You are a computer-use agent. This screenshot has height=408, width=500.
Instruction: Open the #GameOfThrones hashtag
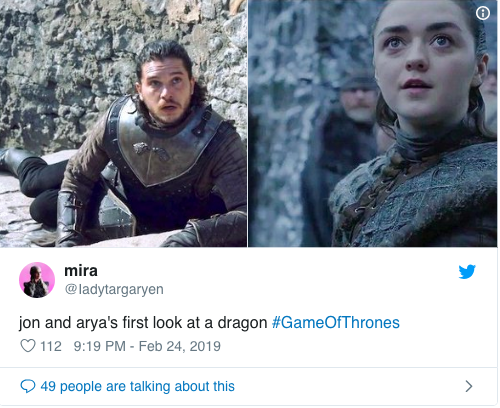coord(336,323)
